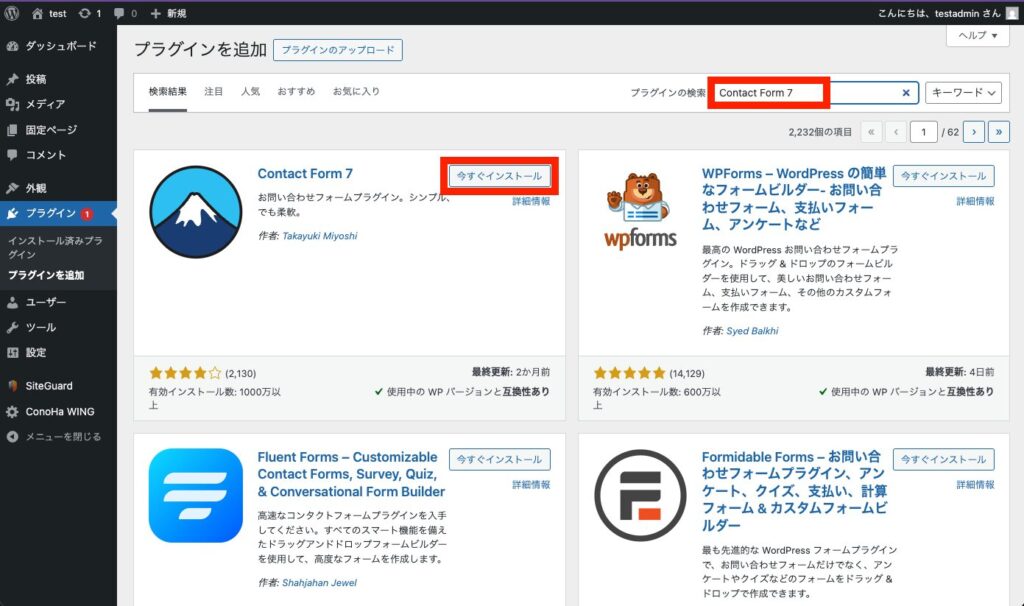The image size is (1024, 606).
Task: Collapse sidebar with メニューを閉じる
Action: (x=58, y=437)
